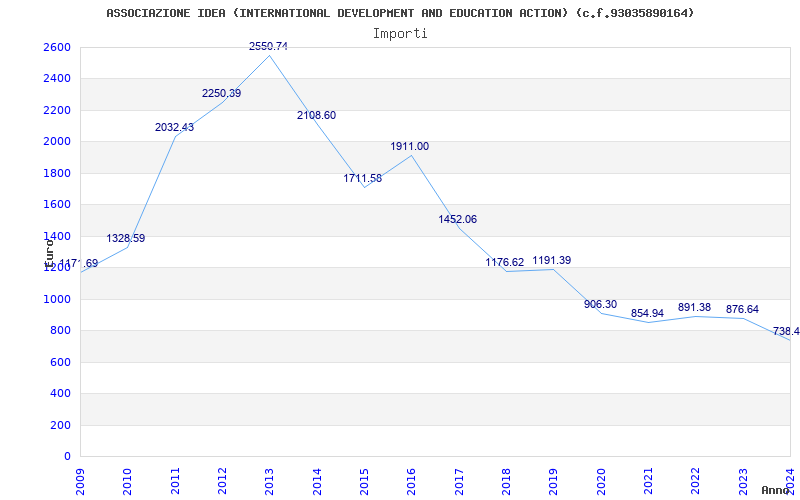The height and width of the screenshot is (500, 800).
Task: Click the 2600 y-axis tick label
Action: [x=57, y=47]
